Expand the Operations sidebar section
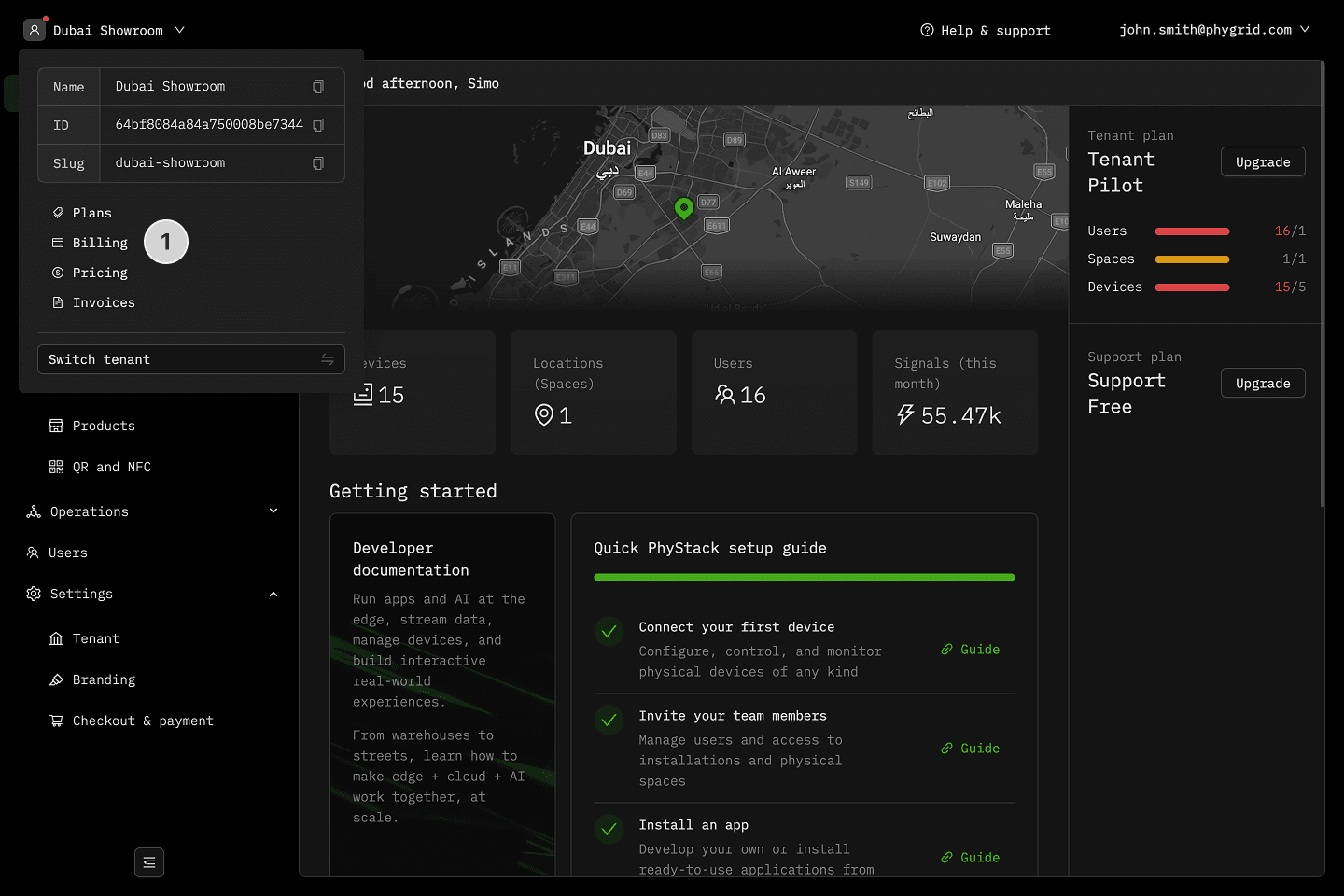Viewport: 1344px width, 896px height. pos(273,511)
